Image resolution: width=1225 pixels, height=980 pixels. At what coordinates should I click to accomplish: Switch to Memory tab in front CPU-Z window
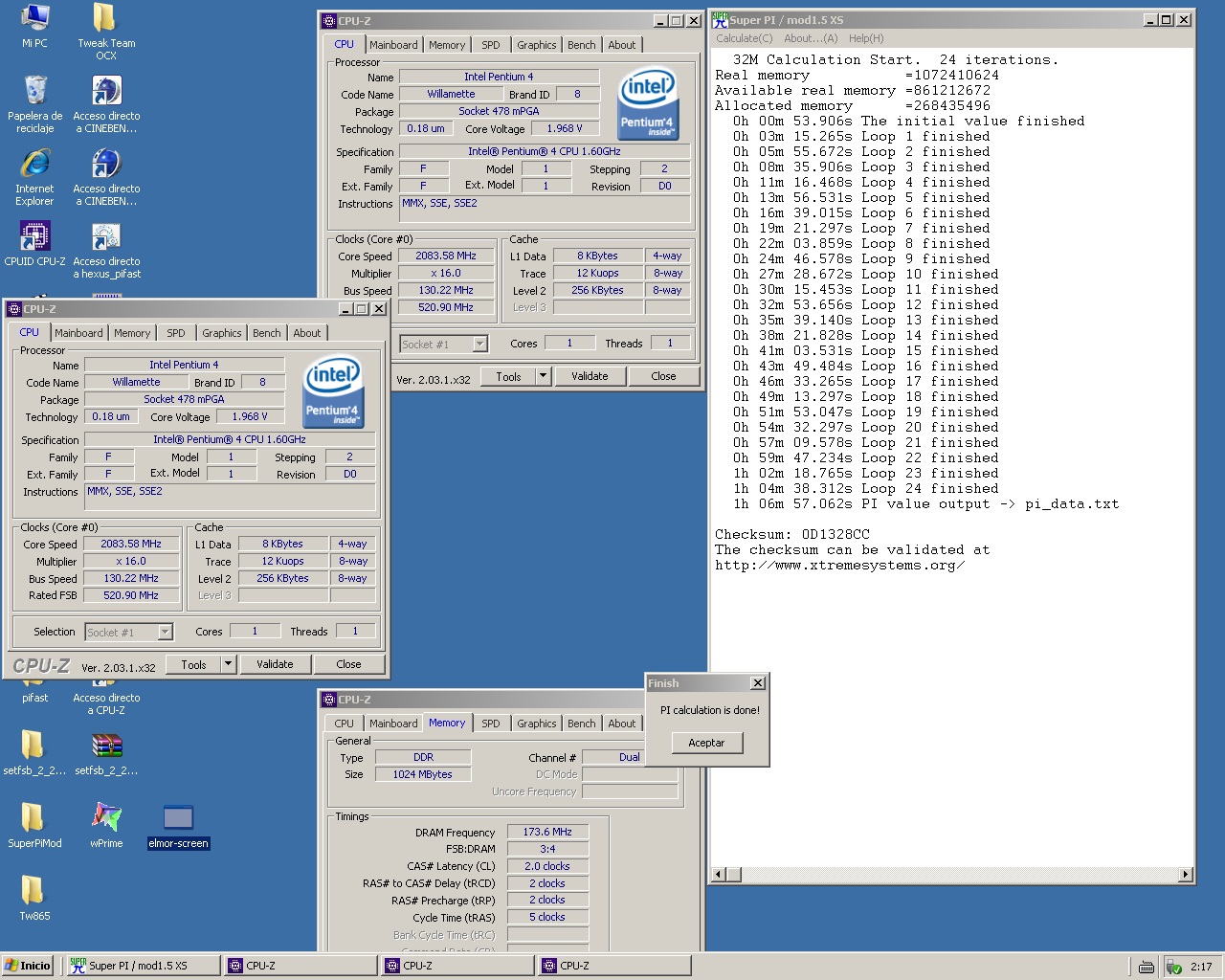(x=132, y=333)
